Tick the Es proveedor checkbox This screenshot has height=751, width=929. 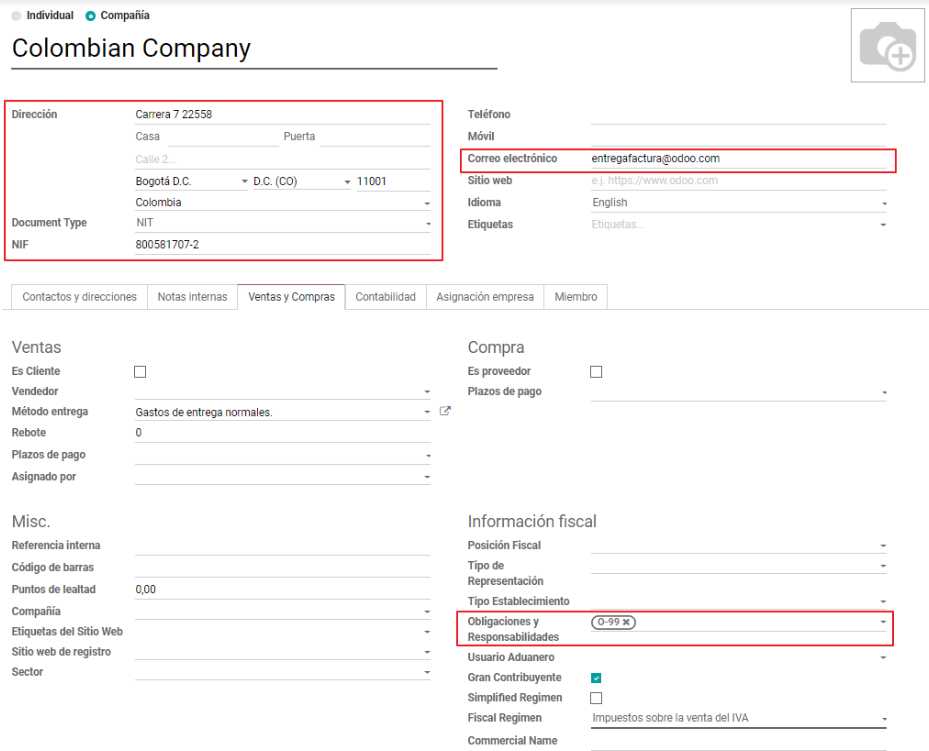click(x=596, y=371)
